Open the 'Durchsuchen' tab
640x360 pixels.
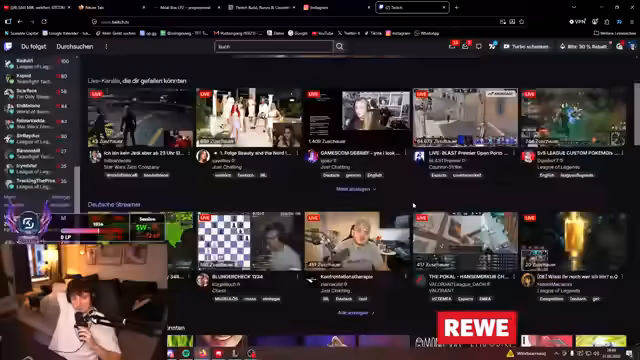(75, 47)
